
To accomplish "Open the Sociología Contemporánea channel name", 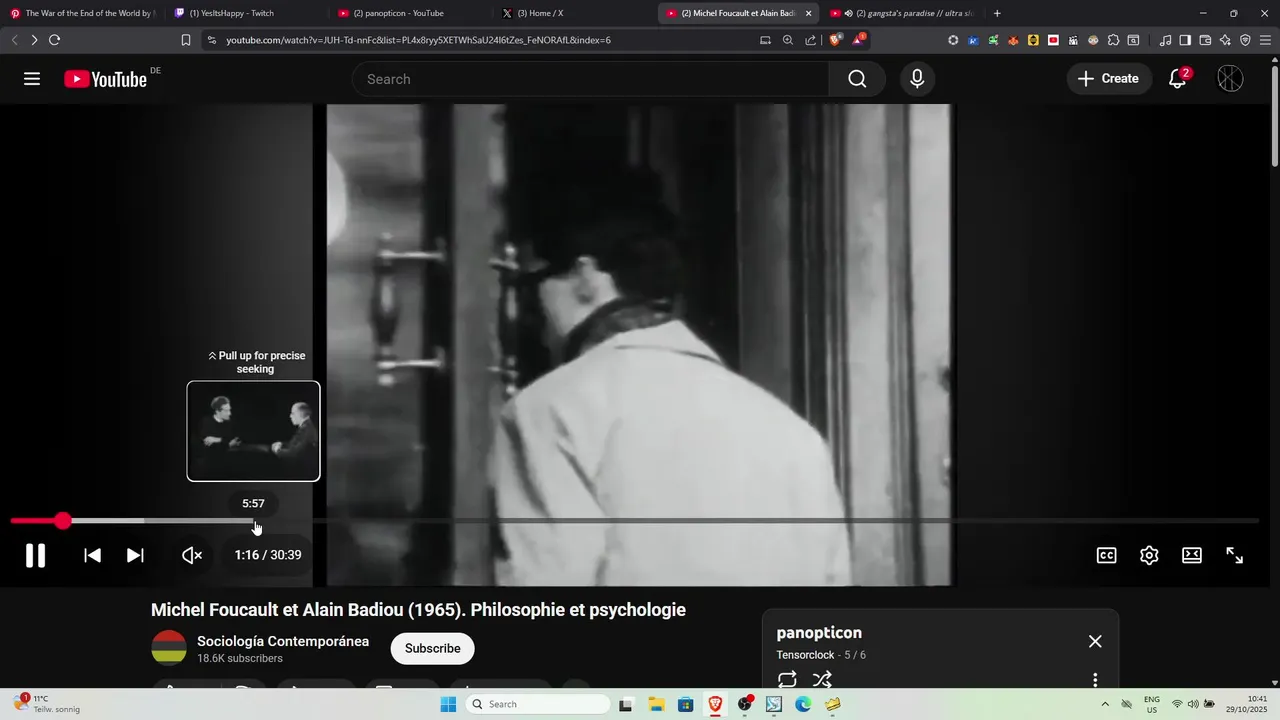I will [283, 641].
